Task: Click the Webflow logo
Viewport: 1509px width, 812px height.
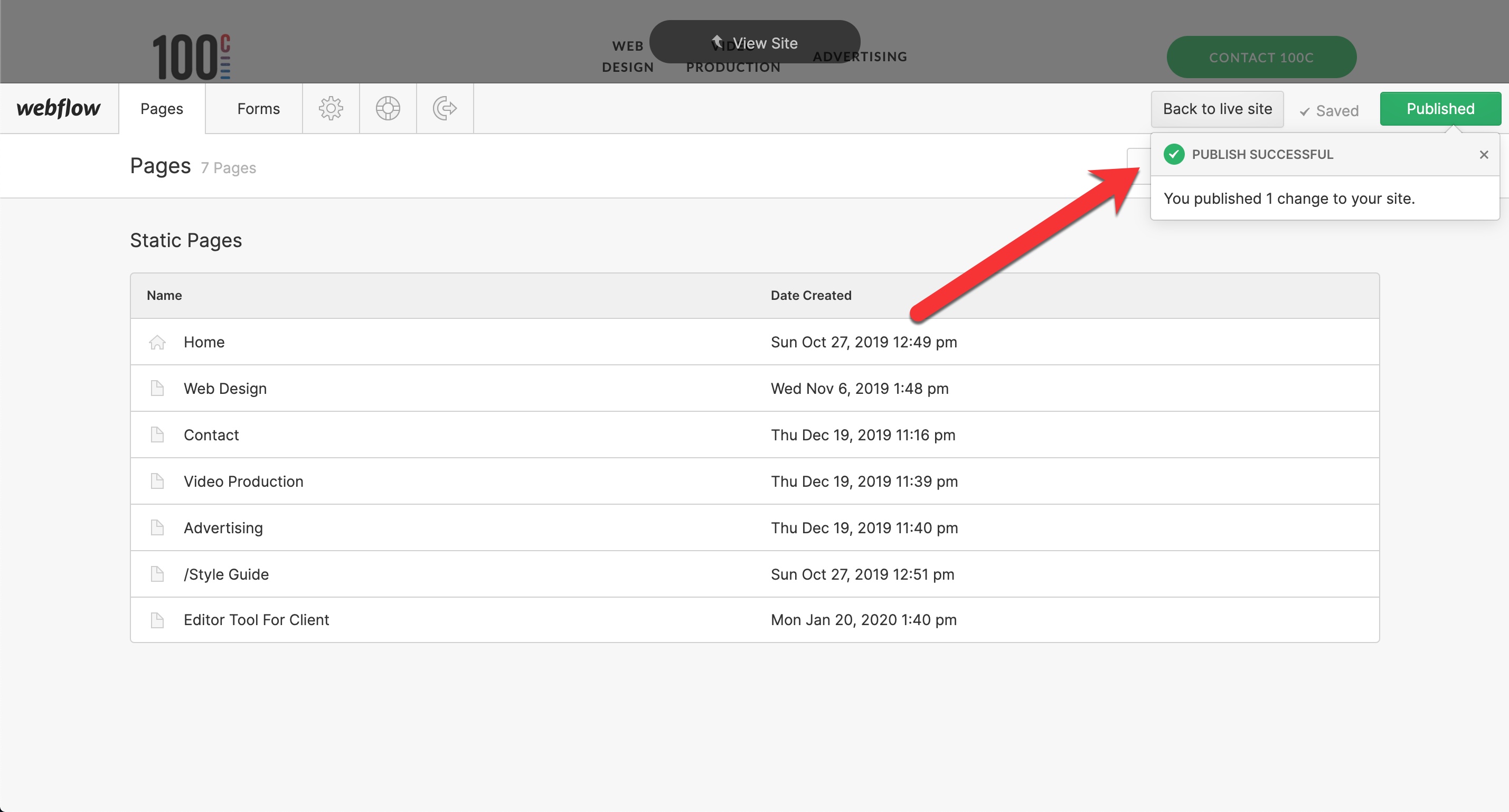Action: click(59, 108)
